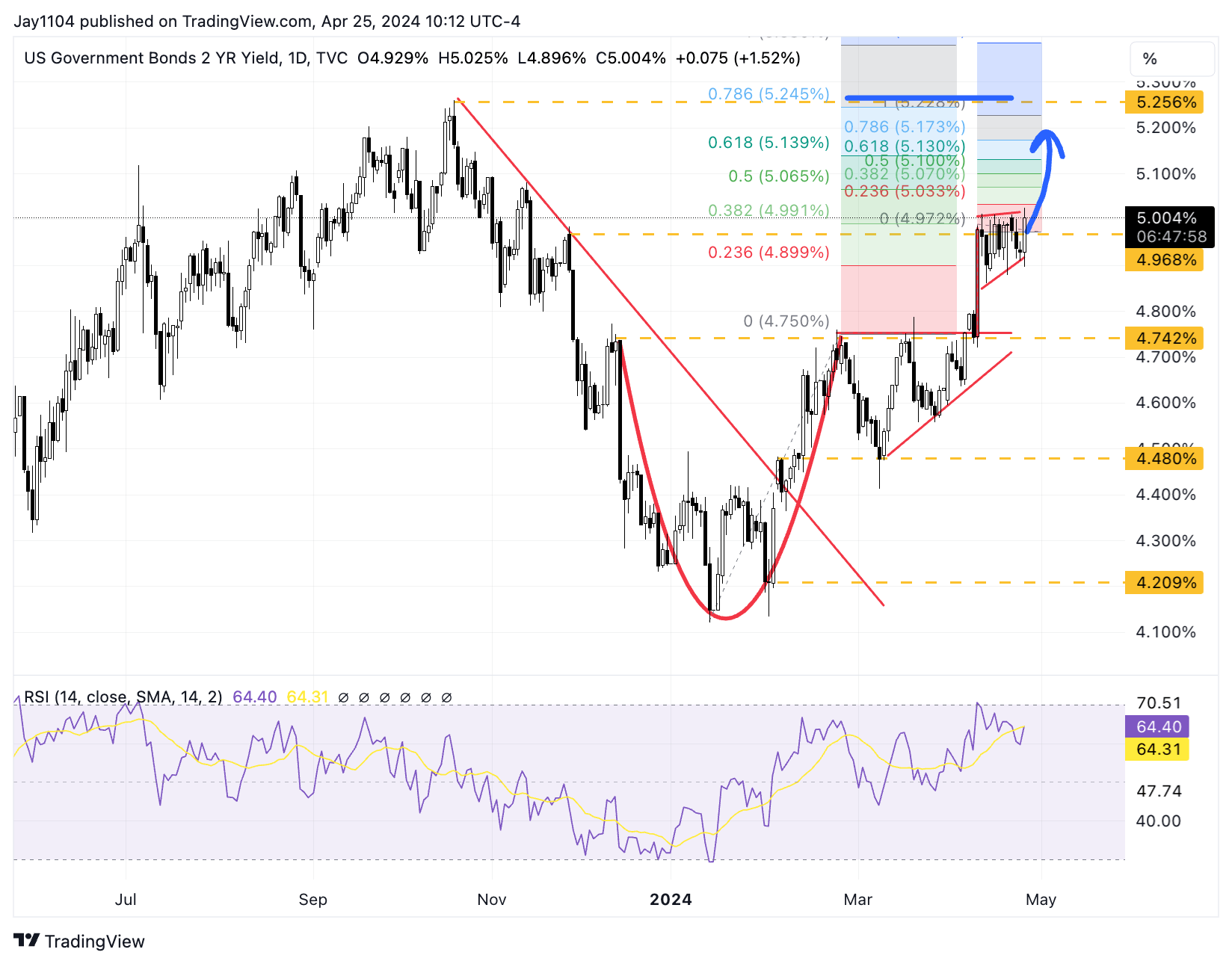
Task: Click the 0.236 (4.899%) Fibonacci label
Action: click(769, 253)
